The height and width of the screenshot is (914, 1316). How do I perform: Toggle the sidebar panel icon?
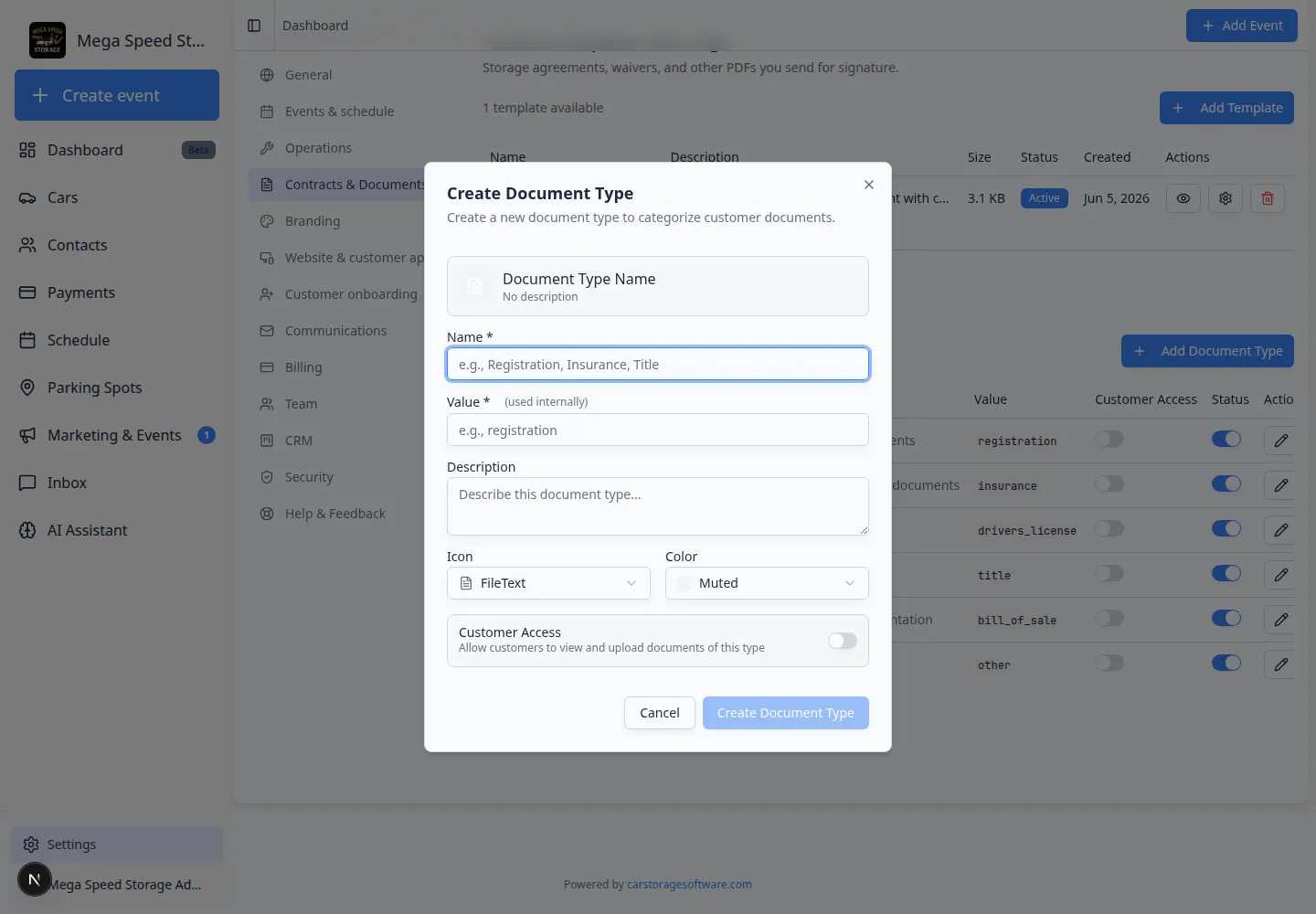(x=254, y=26)
